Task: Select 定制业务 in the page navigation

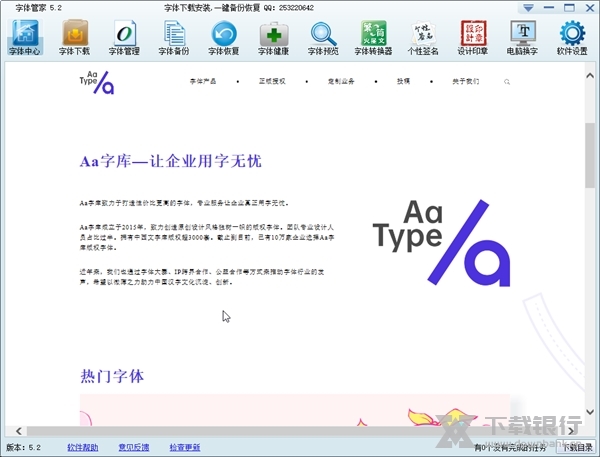Action: (341, 81)
